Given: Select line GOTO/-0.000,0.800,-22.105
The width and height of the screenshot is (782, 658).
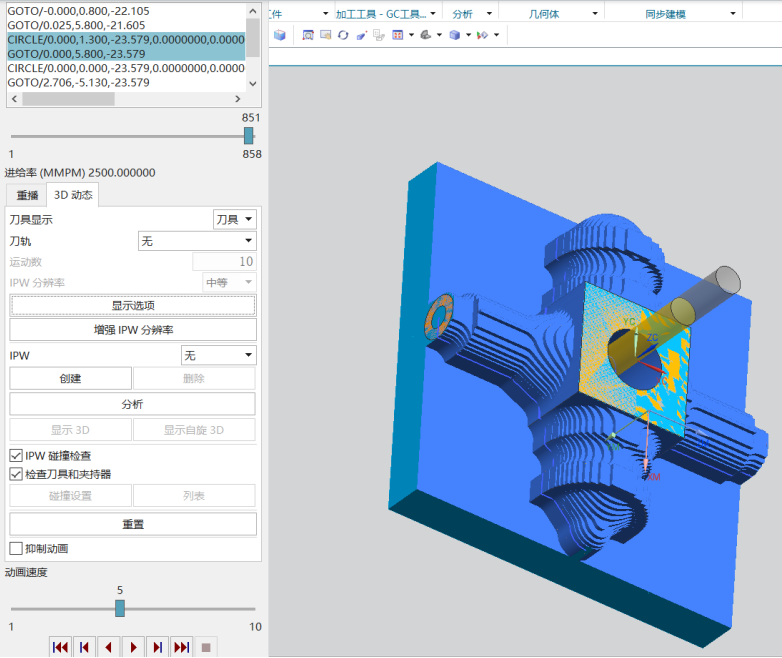Looking at the screenshot, I should [x=126, y=11].
